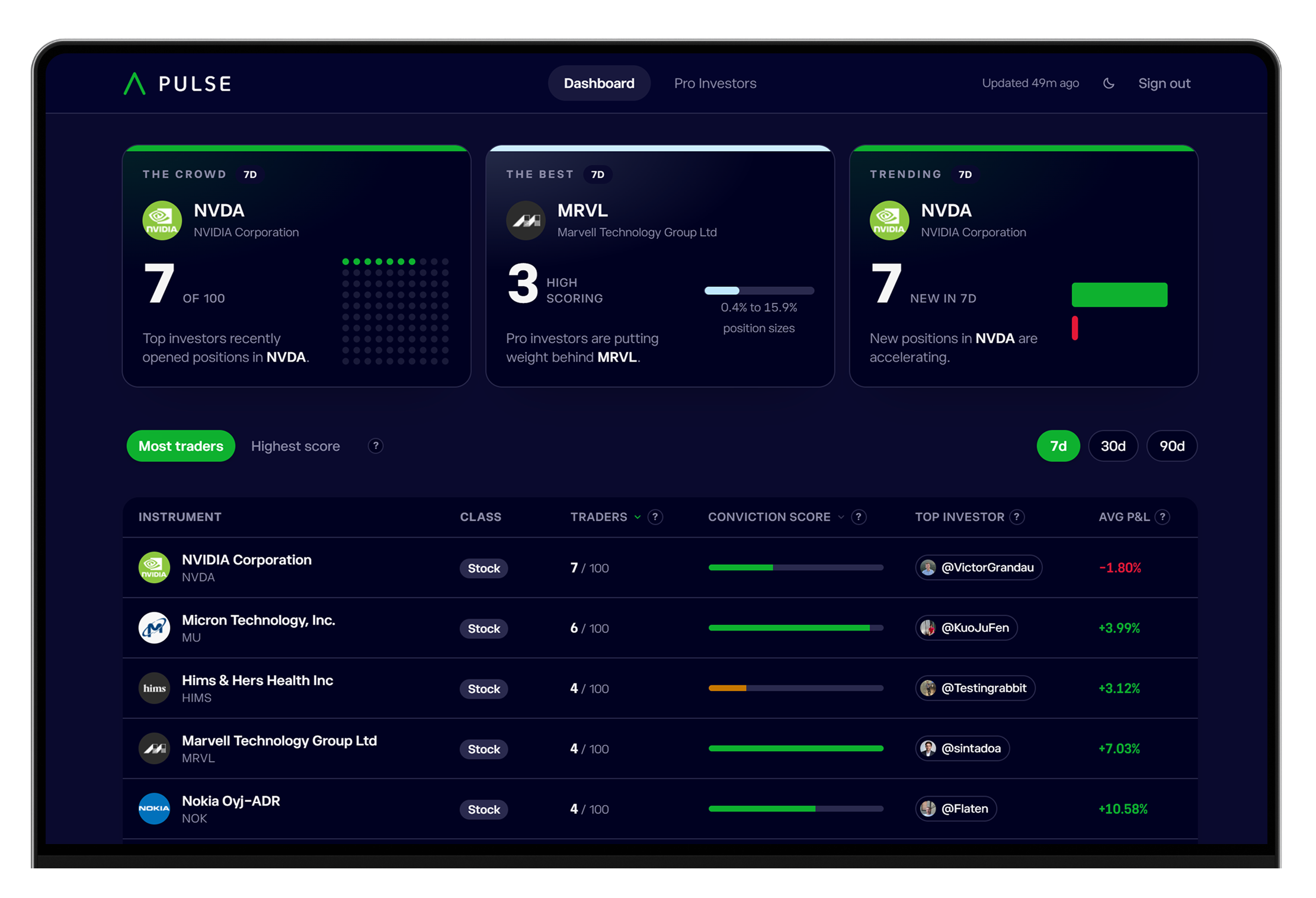Click Nokia's +10.58% avg P&L

coord(1123,809)
